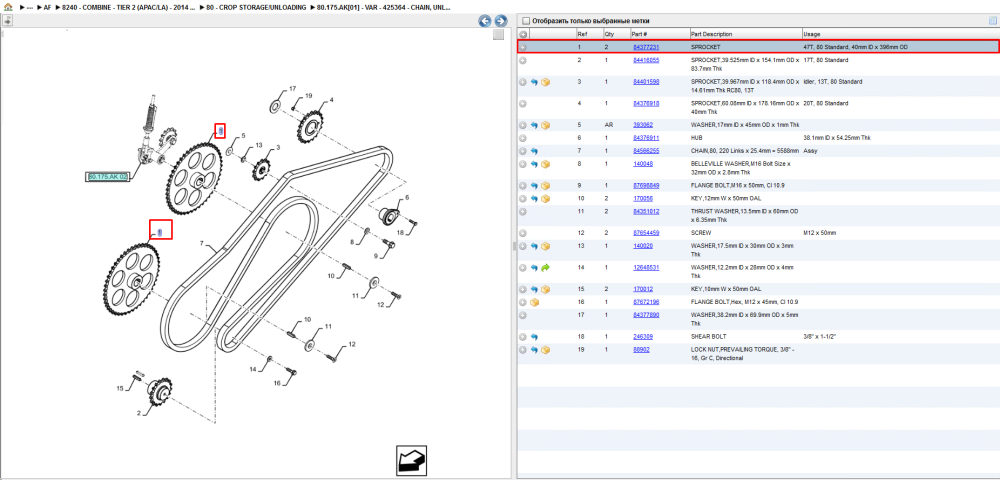Open part number link 84351012
Screen dimensions: 1000x480
coord(645,212)
